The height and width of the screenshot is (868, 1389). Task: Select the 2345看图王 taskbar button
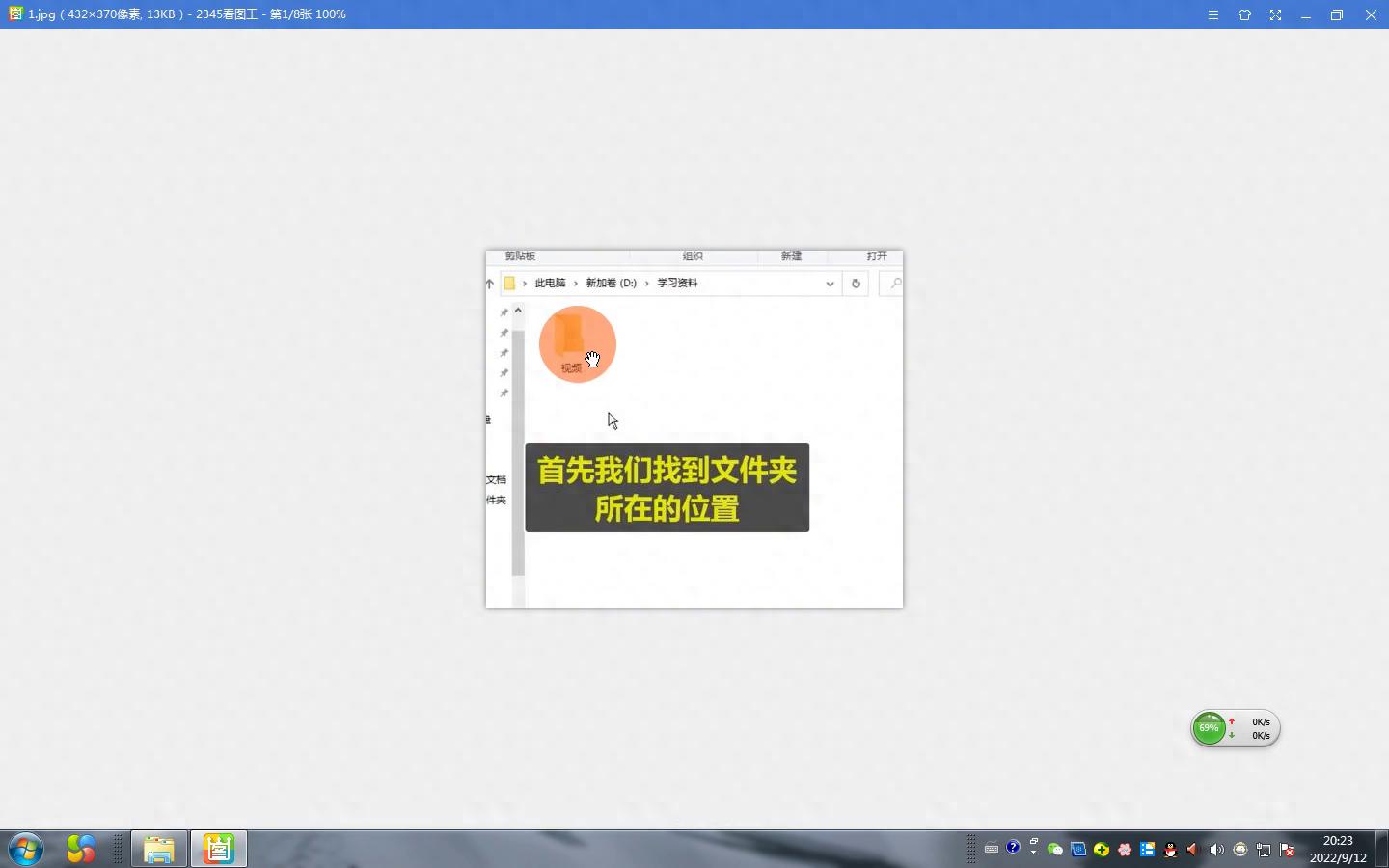pyautogui.click(x=219, y=849)
